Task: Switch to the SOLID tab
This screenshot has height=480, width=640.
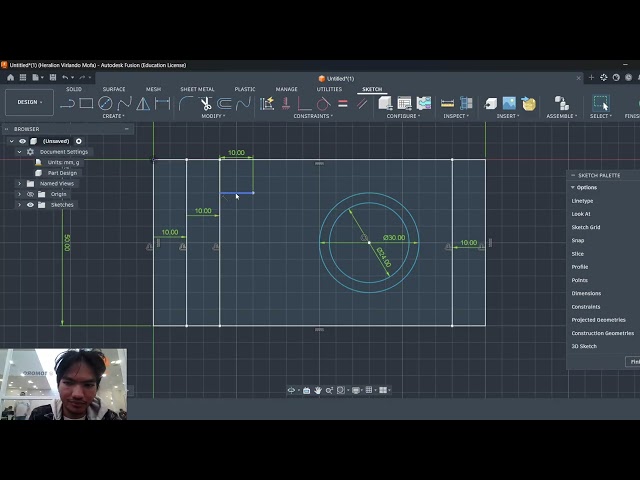Action: pos(74,89)
